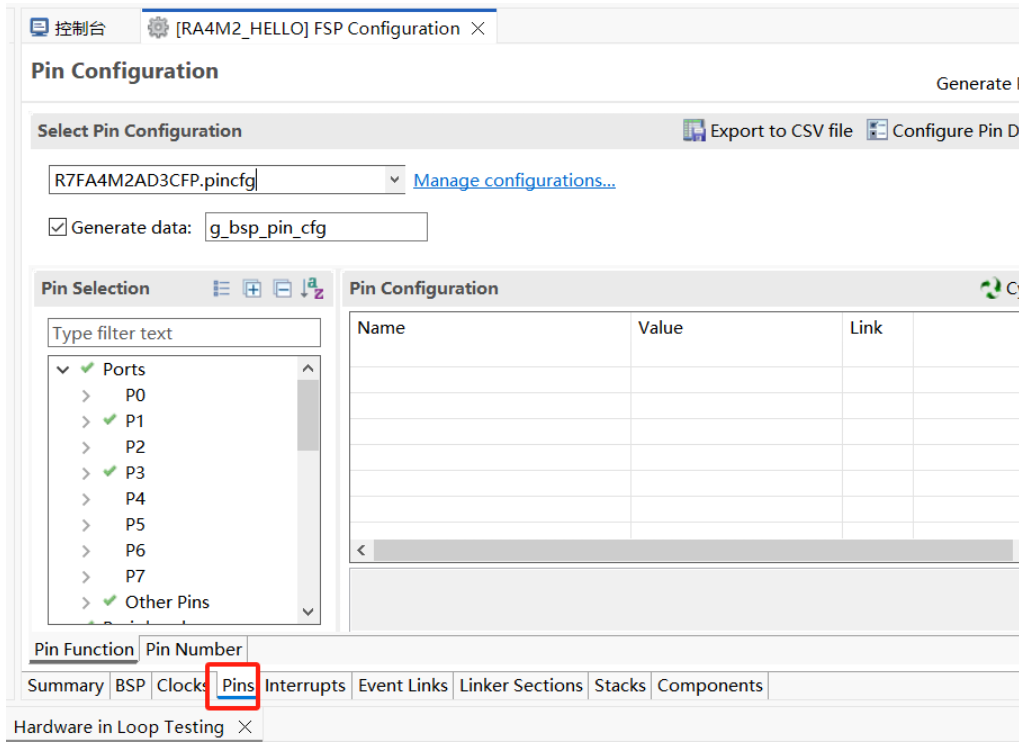Switch to the Clocks tab
Viewport: 1019px width, 753px height.
[x=181, y=685]
